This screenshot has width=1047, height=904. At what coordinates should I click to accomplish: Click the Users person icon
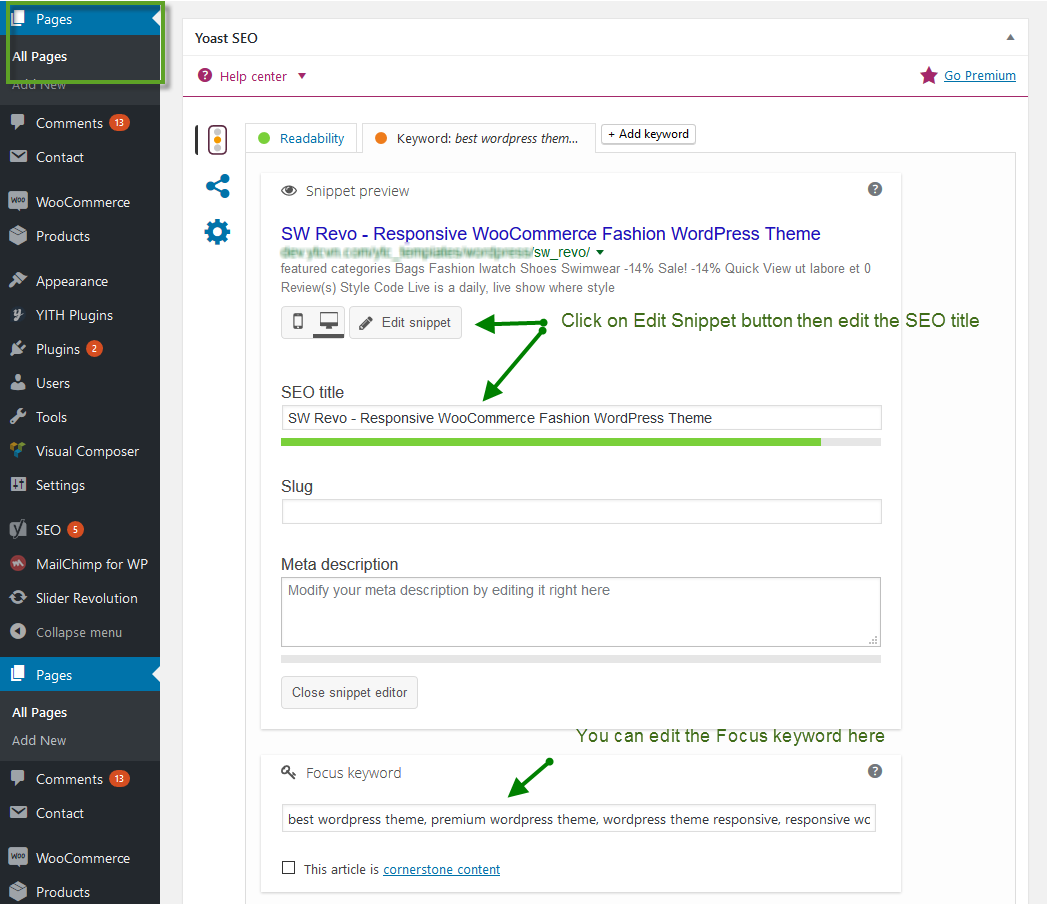(18, 383)
